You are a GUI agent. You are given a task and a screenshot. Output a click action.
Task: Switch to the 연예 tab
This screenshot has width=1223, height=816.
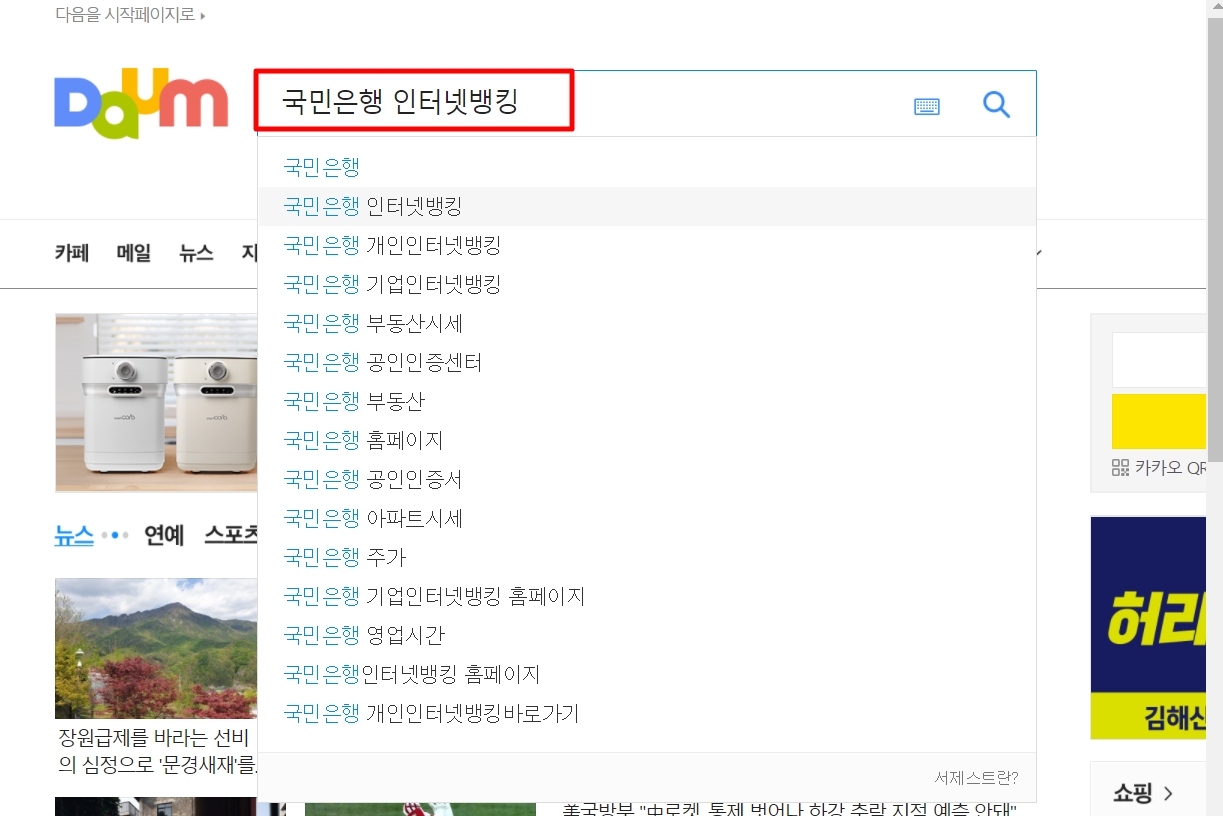pos(164,535)
